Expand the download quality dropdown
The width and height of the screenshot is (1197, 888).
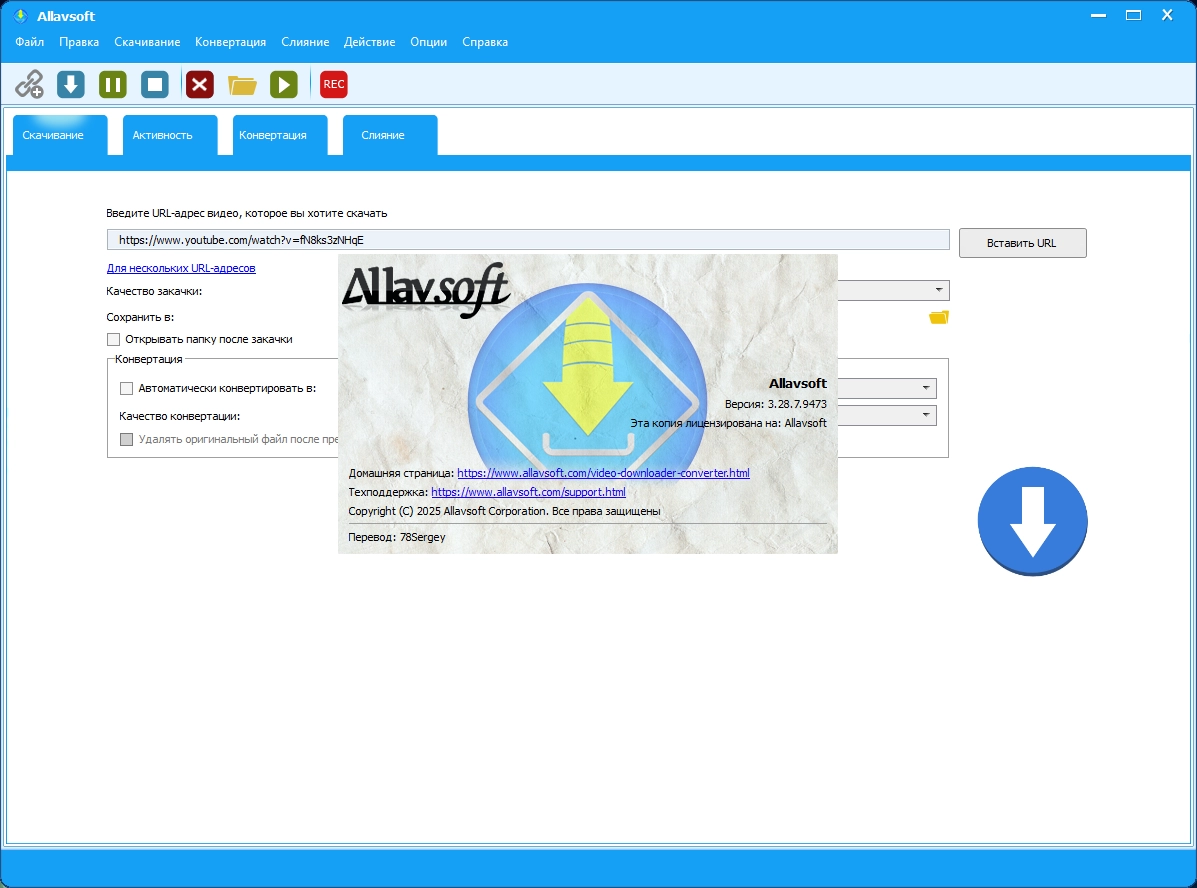[x=938, y=290]
